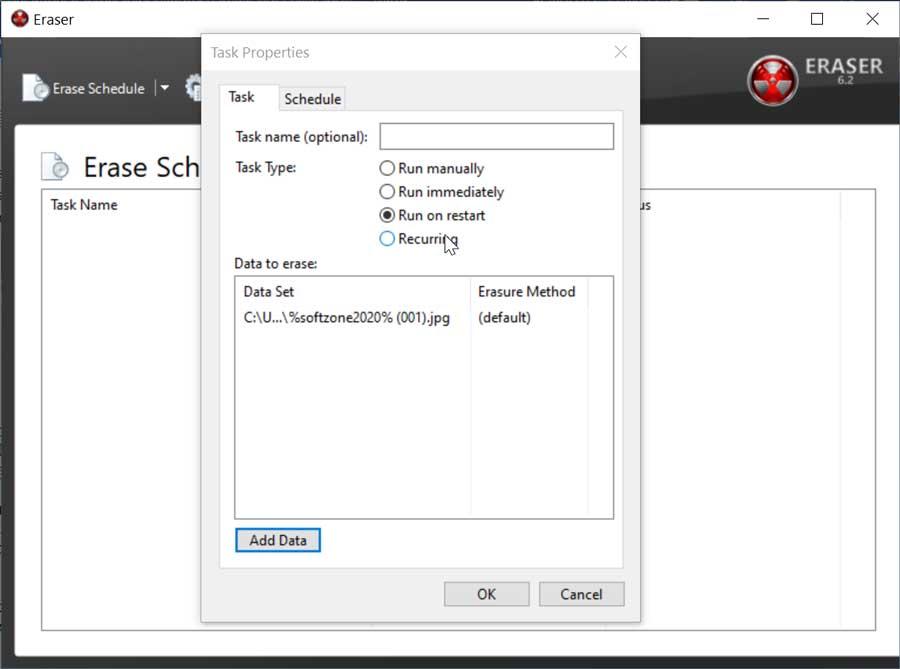This screenshot has width=900, height=669.
Task: Click the Eraser logo icon at top right
Action: [772, 80]
